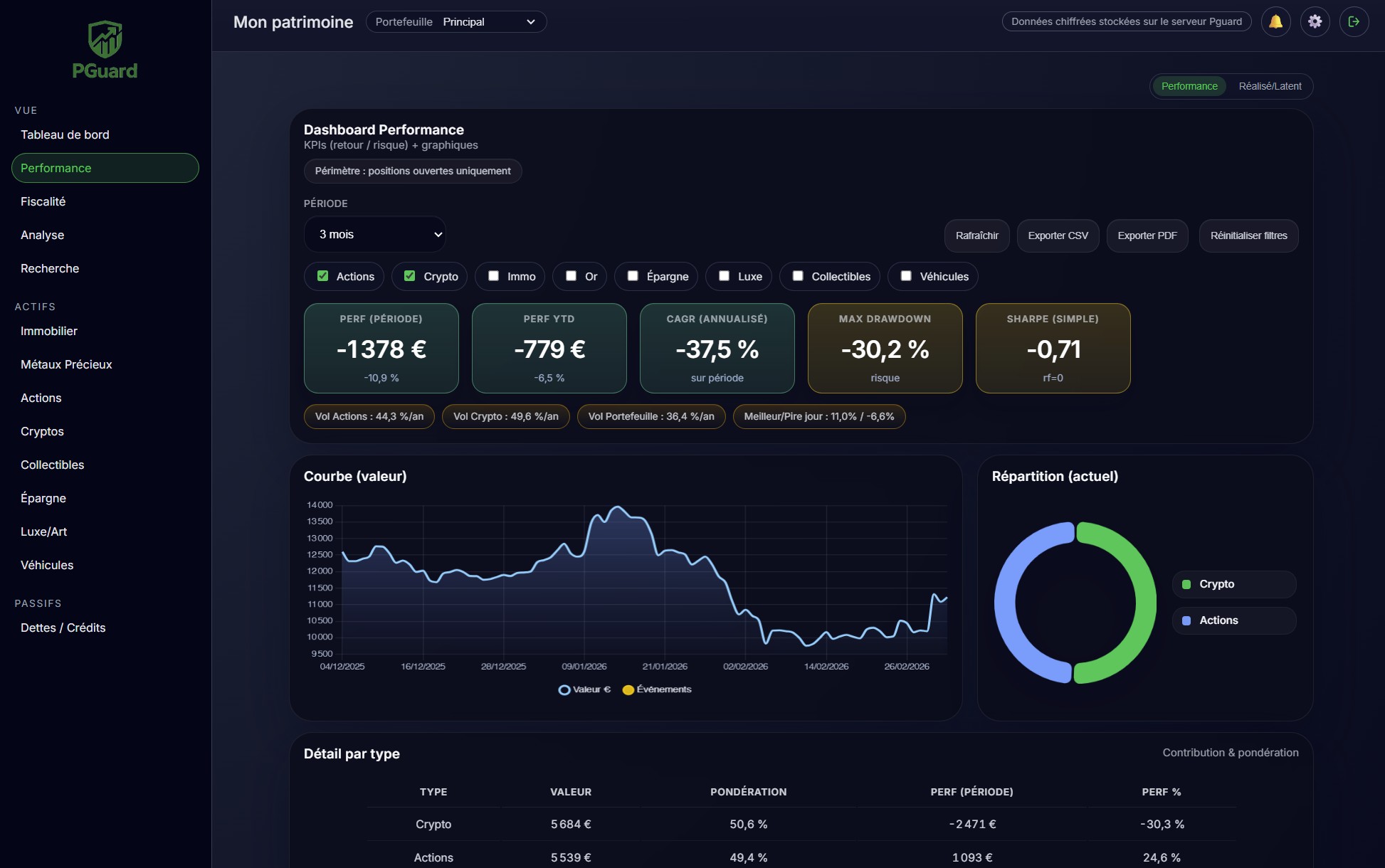This screenshot has height=868, width=1385.
Task: Click the Exporter PDF button
Action: [x=1147, y=235]
